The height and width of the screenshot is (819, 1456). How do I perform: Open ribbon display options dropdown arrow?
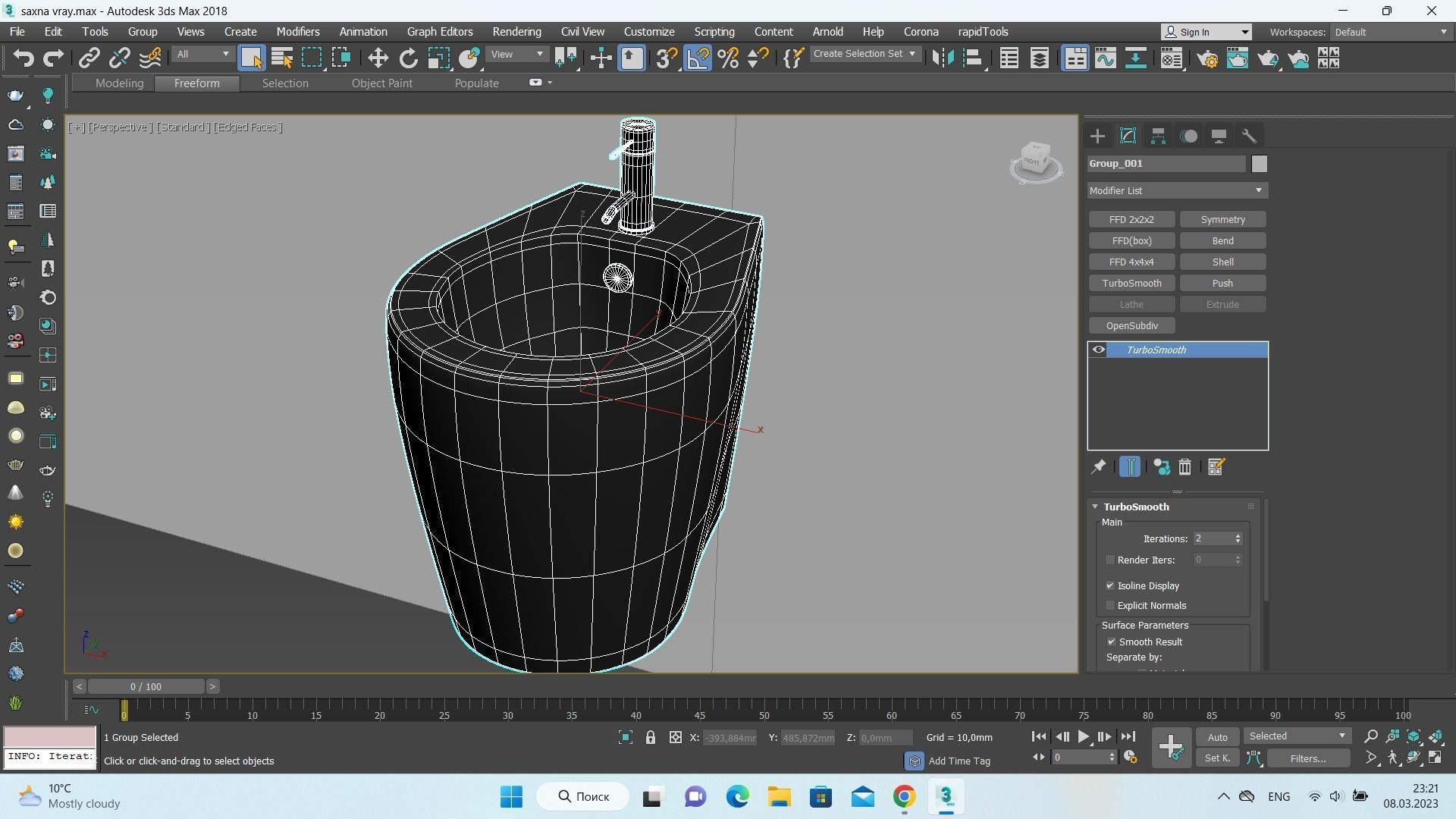(550, 83)
